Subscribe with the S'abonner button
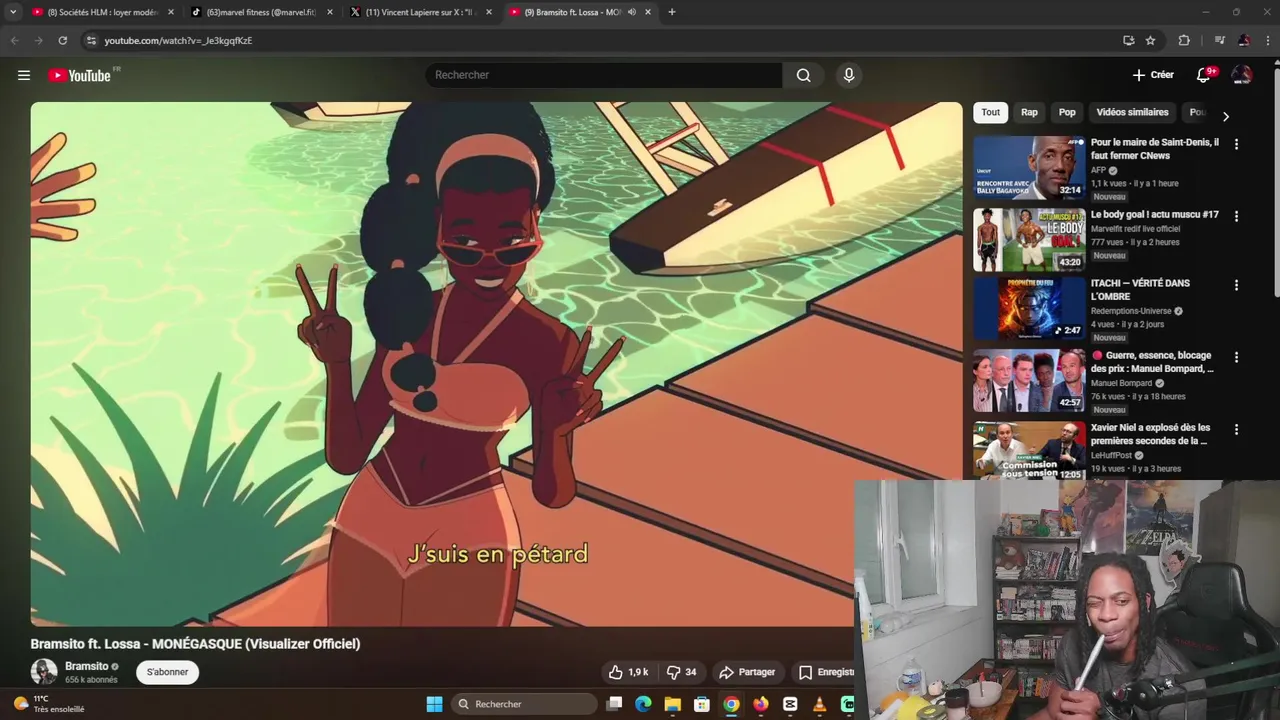 point(167,672)
